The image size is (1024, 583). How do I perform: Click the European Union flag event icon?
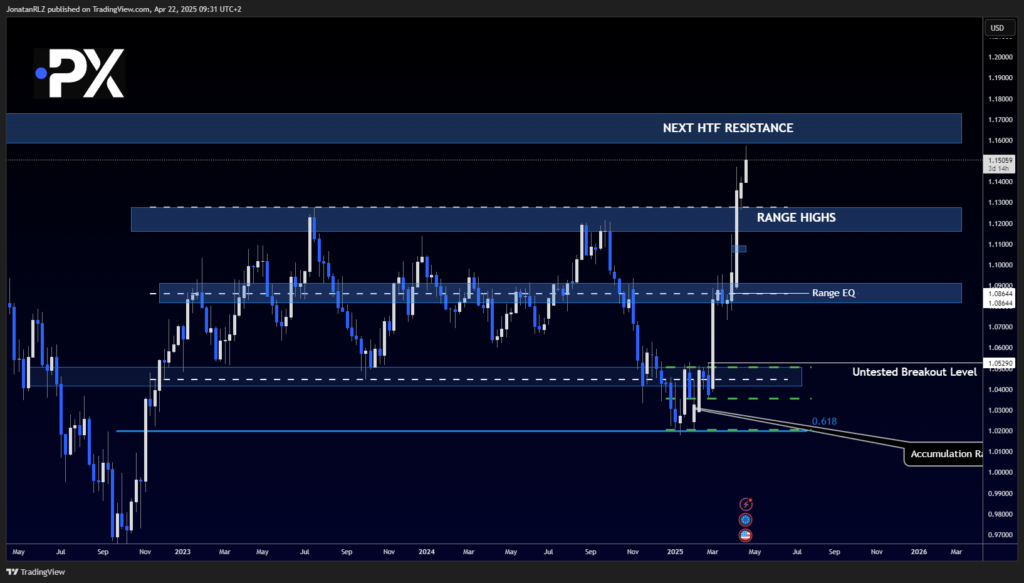[745, 520]
